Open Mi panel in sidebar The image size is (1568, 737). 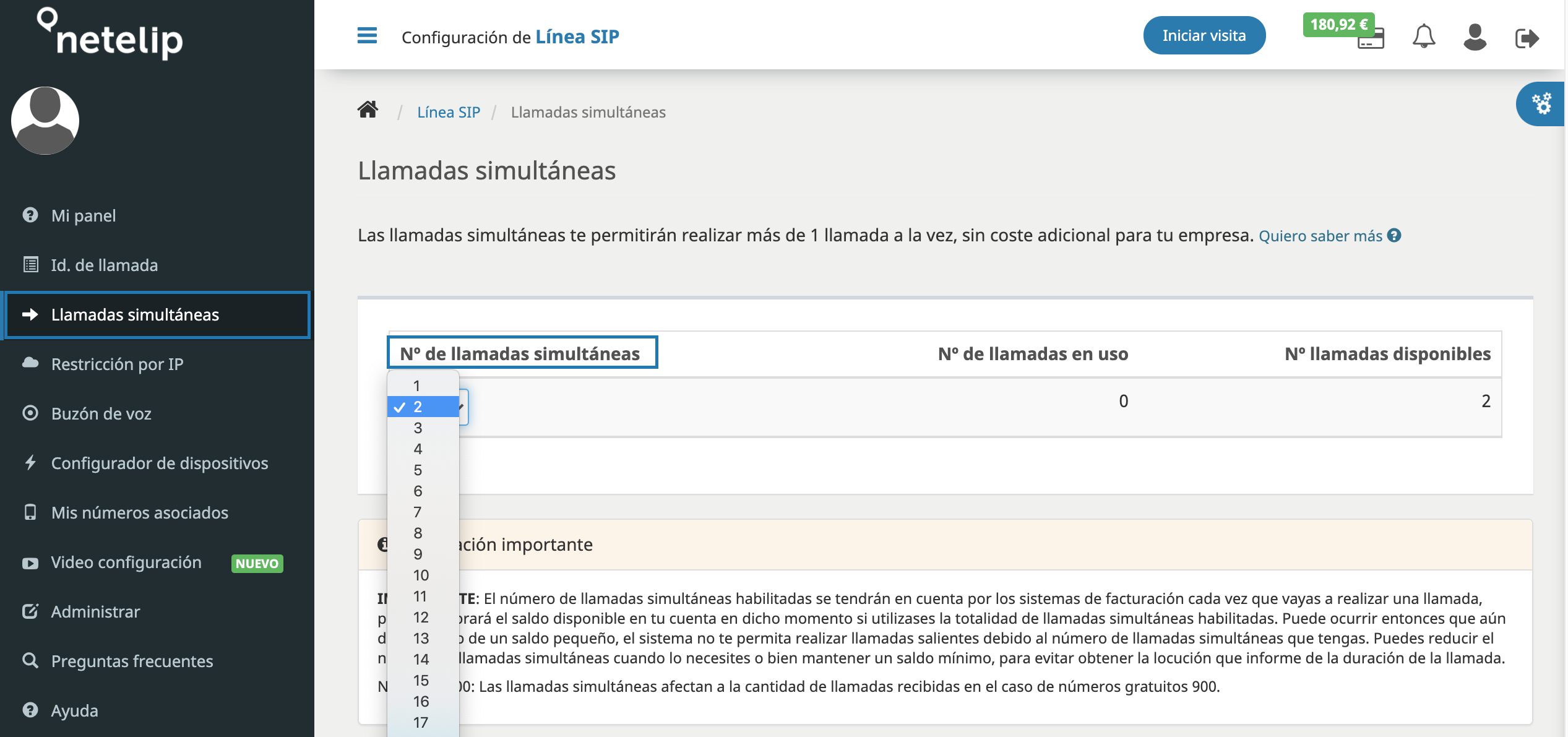tap(157, 215)
